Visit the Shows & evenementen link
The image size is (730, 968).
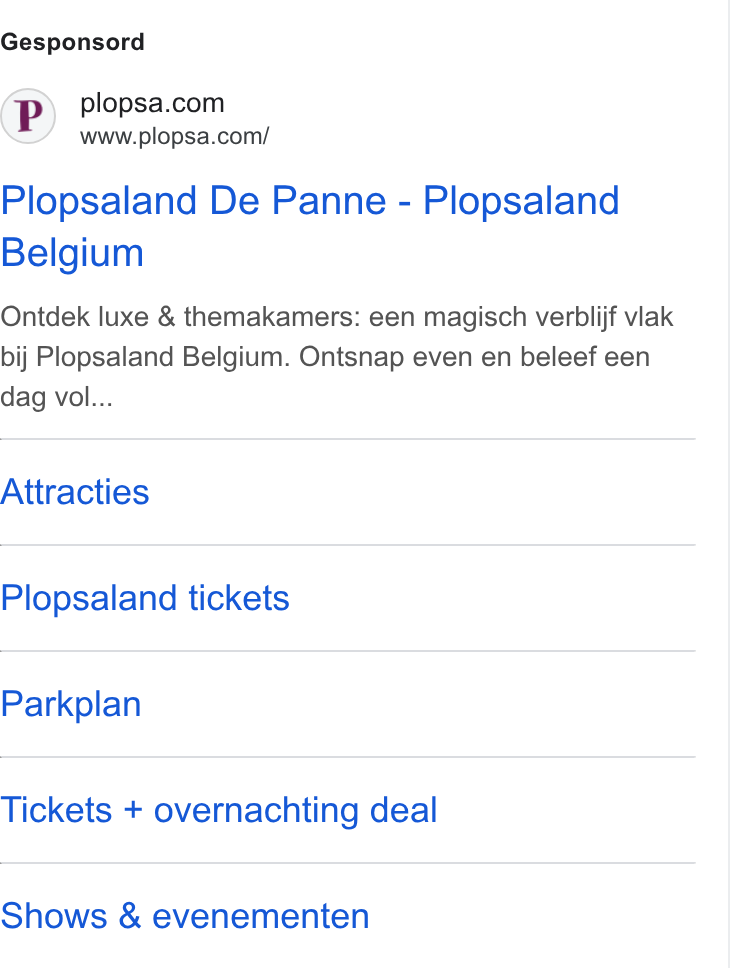[x=185, y=916]
